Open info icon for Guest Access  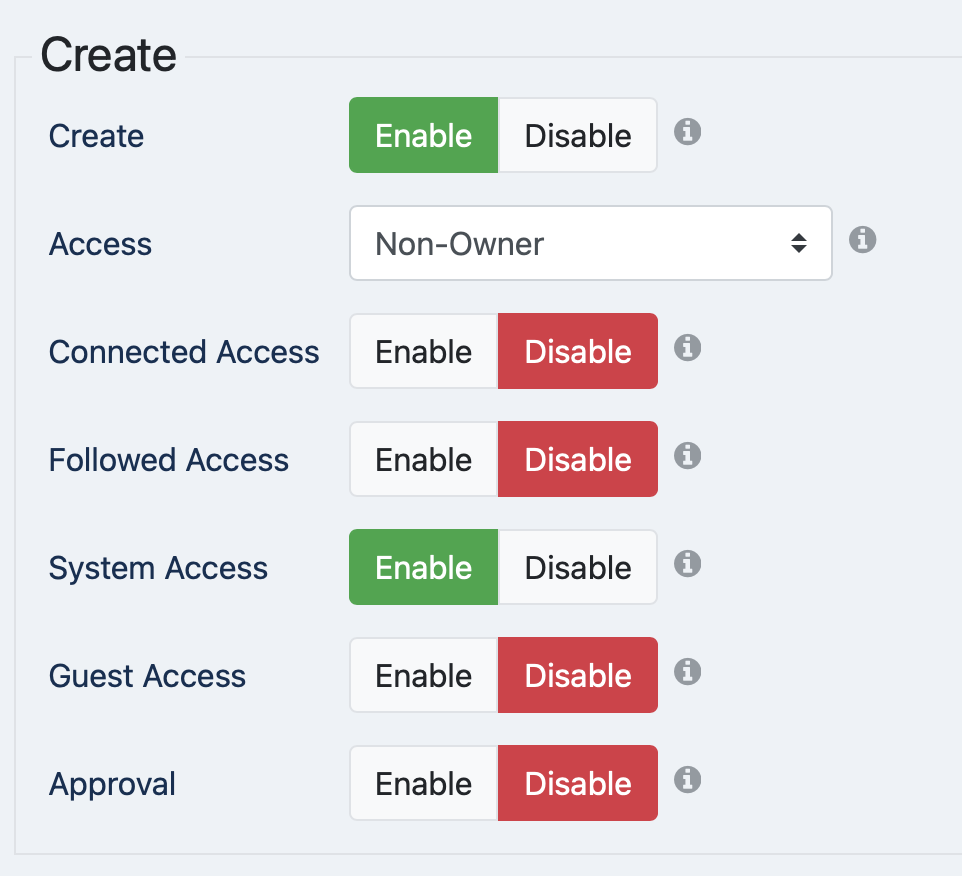coord(687,672)
